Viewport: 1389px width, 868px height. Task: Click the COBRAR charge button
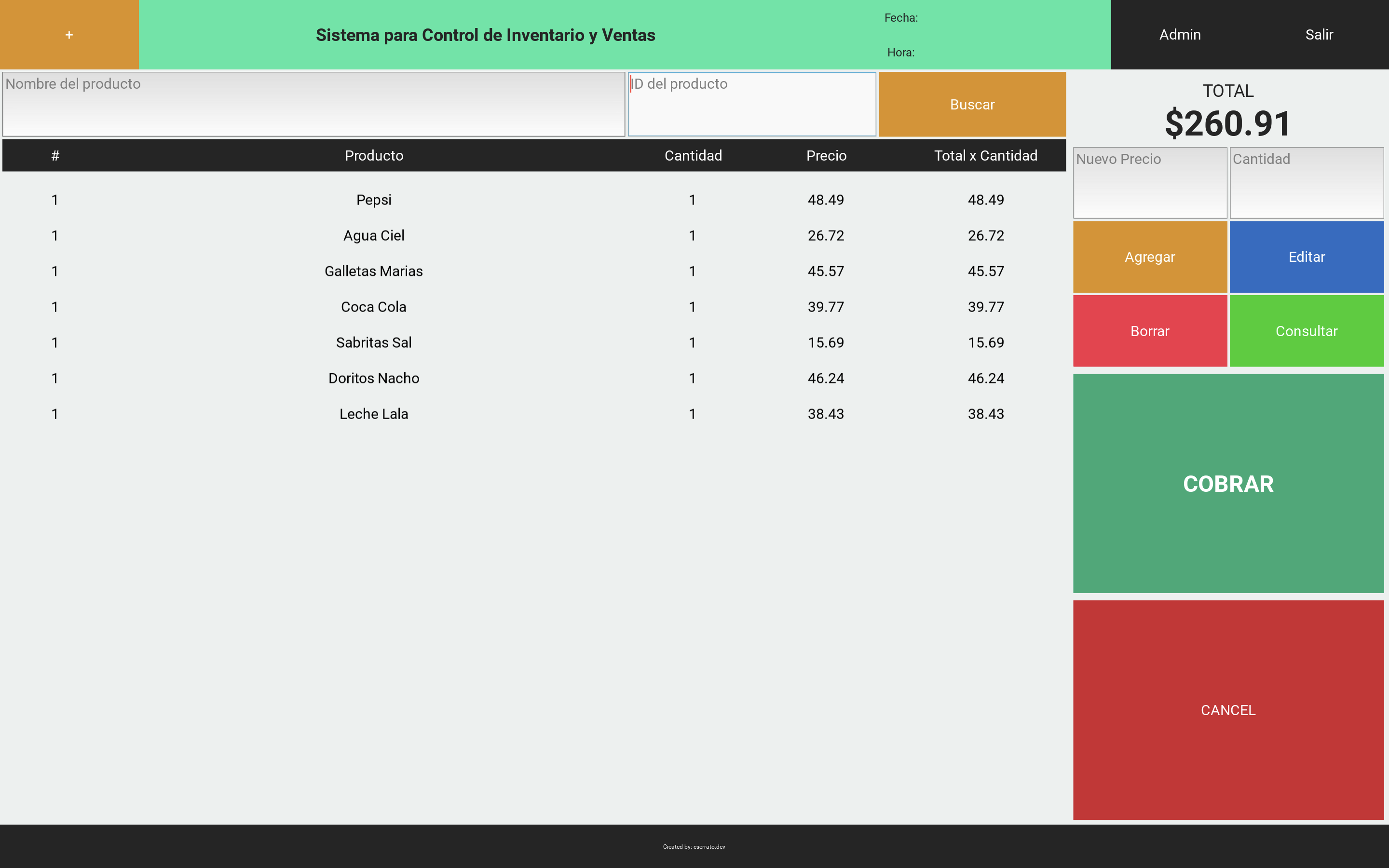[x=1228, y=483]
